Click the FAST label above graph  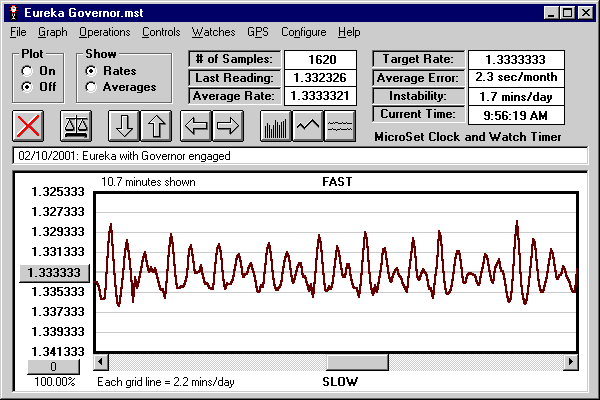click(x=337, y=182)
